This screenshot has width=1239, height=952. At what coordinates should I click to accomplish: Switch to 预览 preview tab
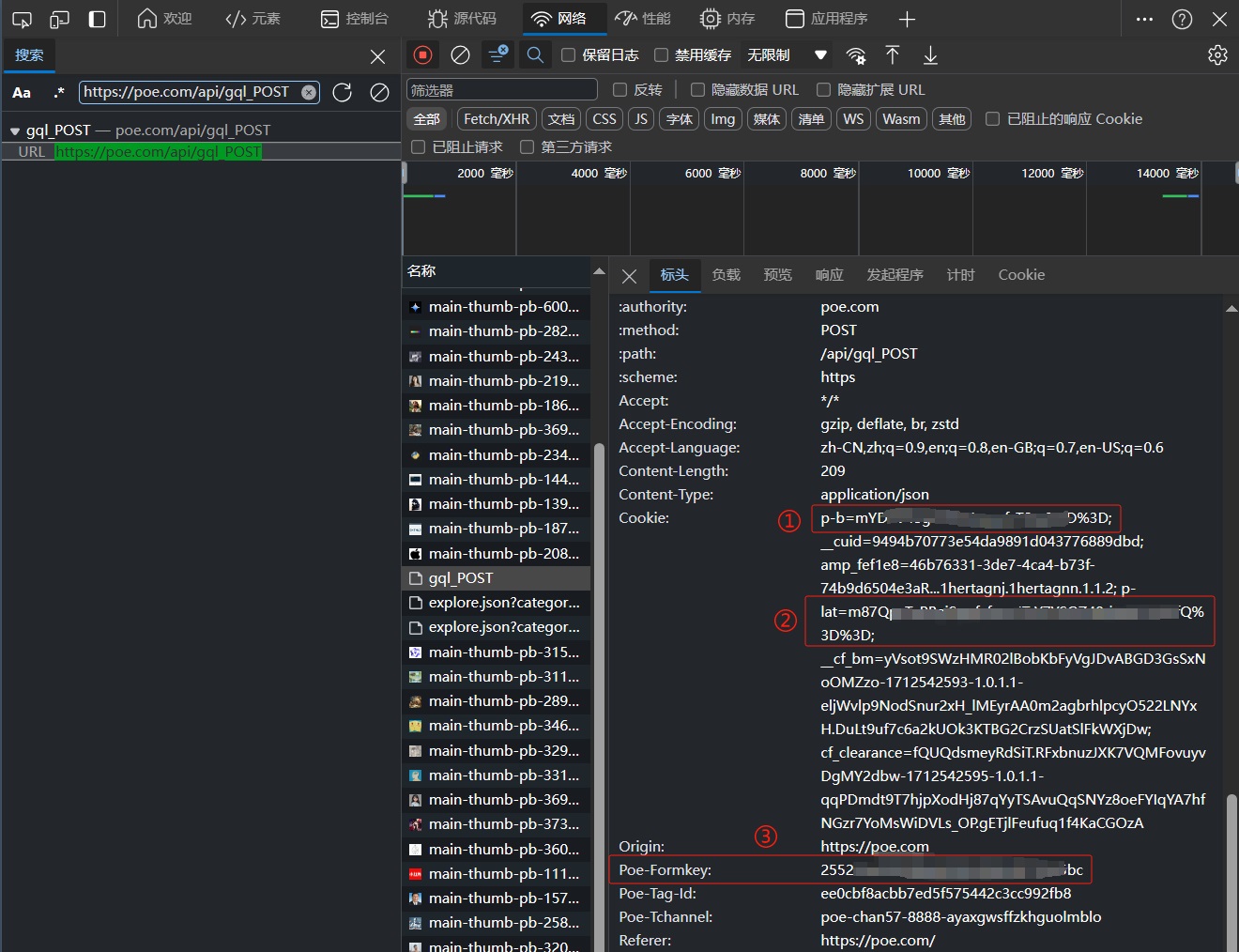(777, 275)
